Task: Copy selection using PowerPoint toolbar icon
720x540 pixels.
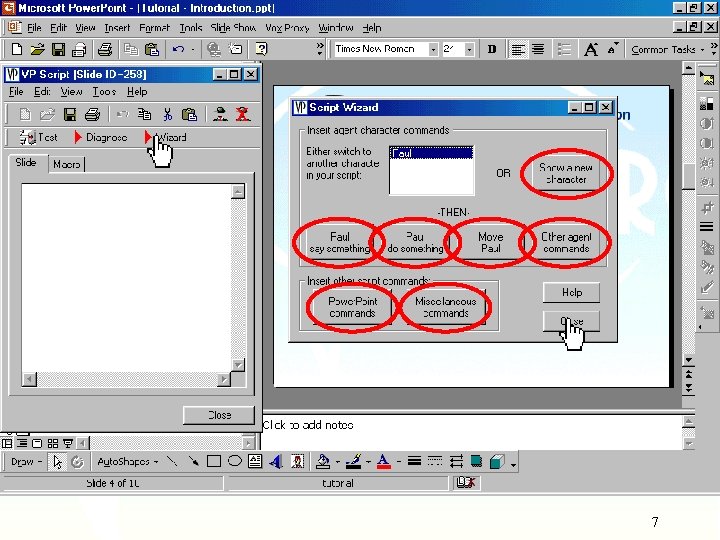Action: tap(131, 49)
